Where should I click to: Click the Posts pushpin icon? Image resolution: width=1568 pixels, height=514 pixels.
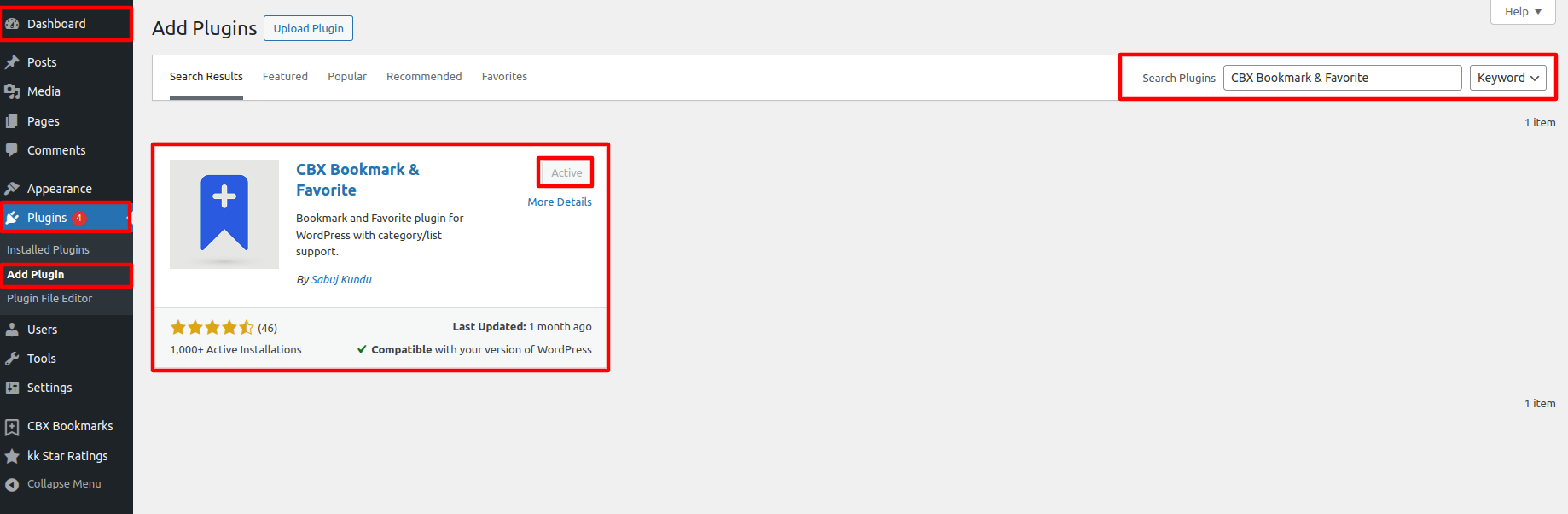(12, 62)
